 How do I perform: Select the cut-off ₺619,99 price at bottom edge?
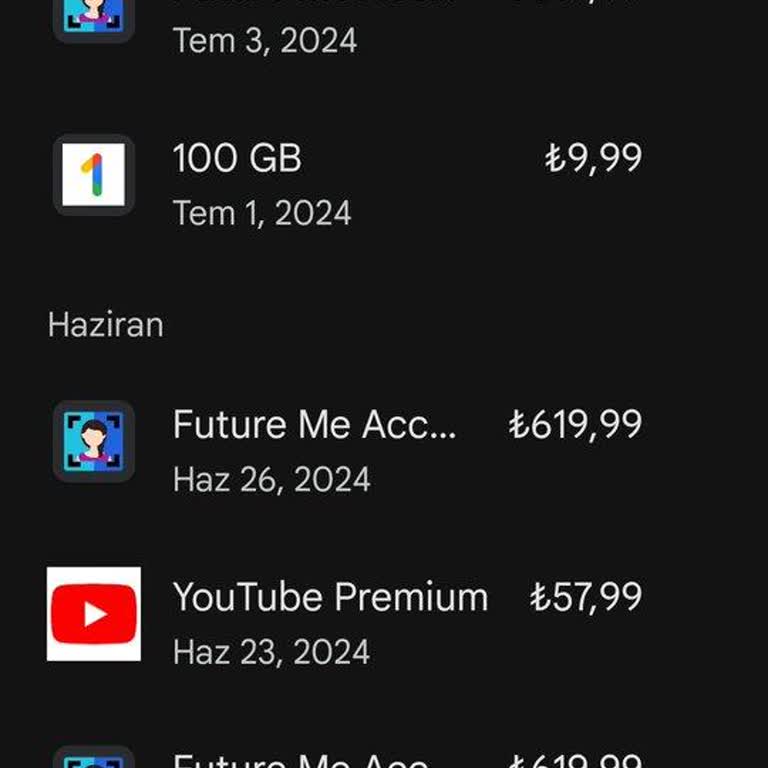(x=575, y=762)
